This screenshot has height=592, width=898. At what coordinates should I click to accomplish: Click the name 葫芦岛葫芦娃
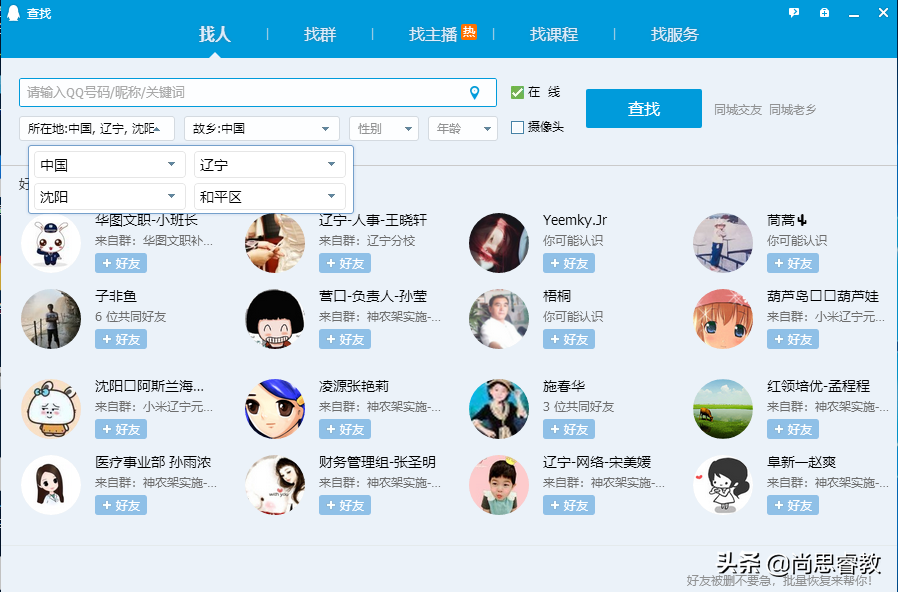(x=823, y=296)
